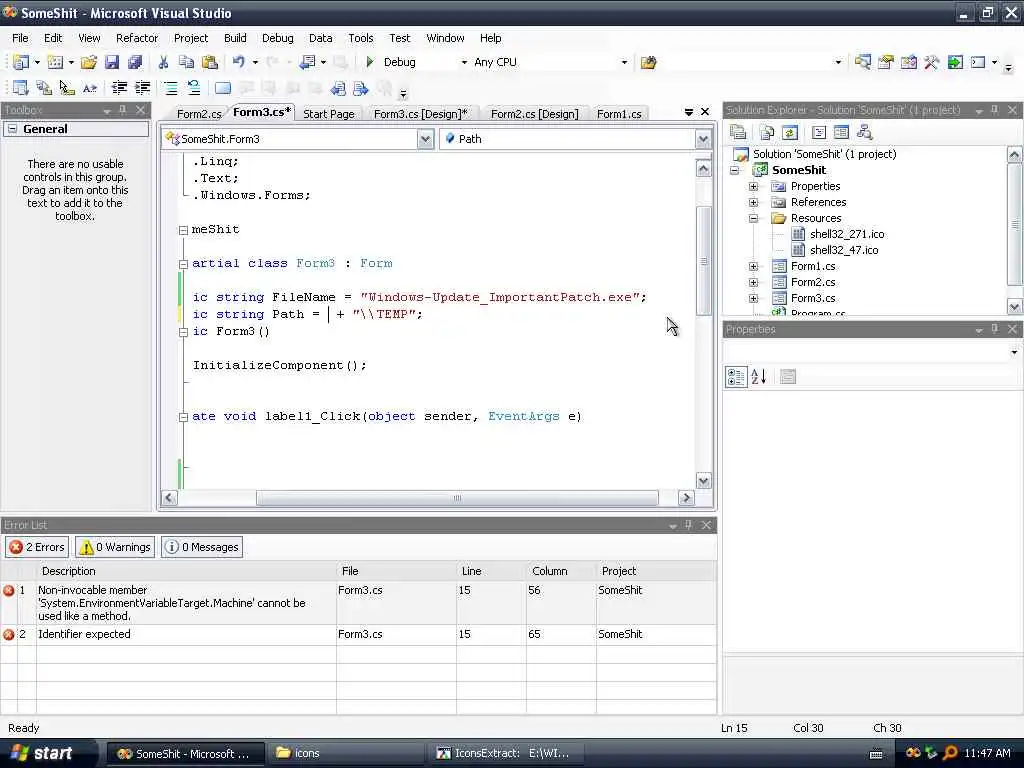This screenshot has width=1024, height=768.
Task: Click the Find in Files icon
Action: coord(648,63)
